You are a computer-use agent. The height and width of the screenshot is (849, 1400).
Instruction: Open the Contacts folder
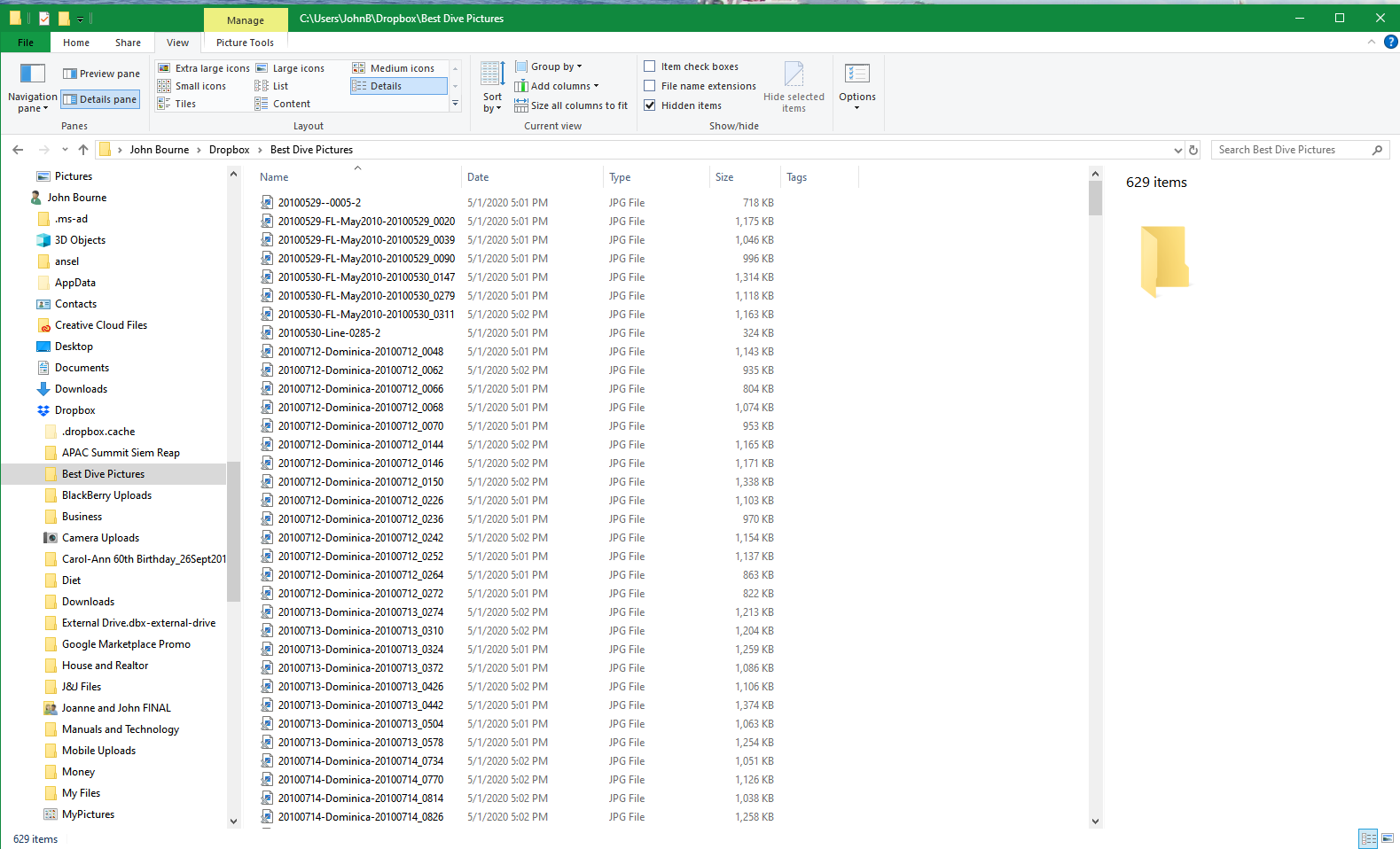click(x=75, y=304)
